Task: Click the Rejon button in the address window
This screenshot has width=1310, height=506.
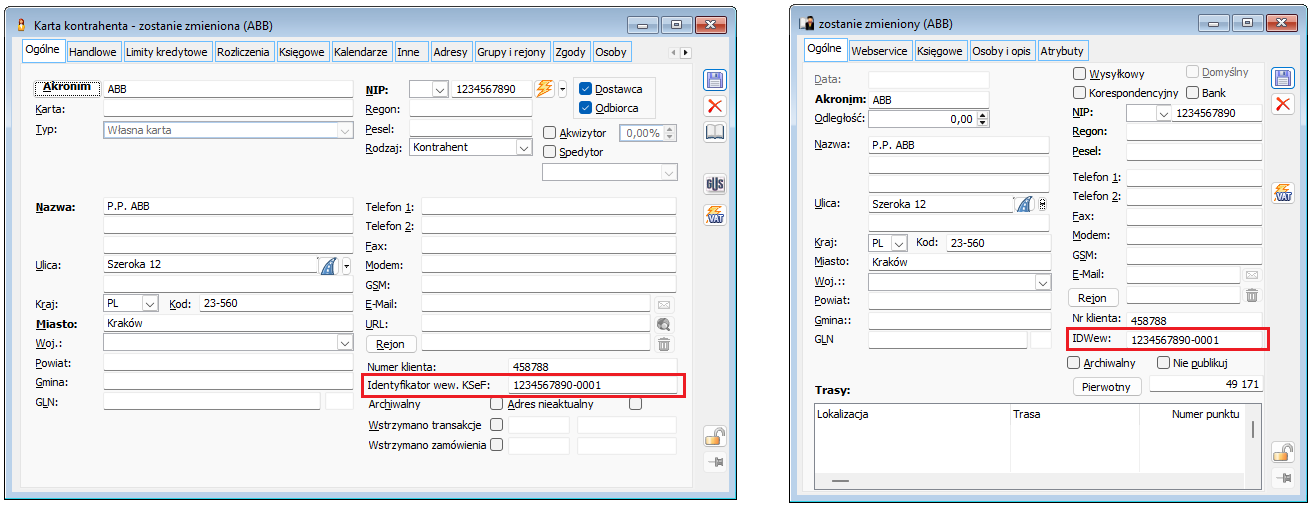Action: pyautogui.click(x=1093, y=297)
